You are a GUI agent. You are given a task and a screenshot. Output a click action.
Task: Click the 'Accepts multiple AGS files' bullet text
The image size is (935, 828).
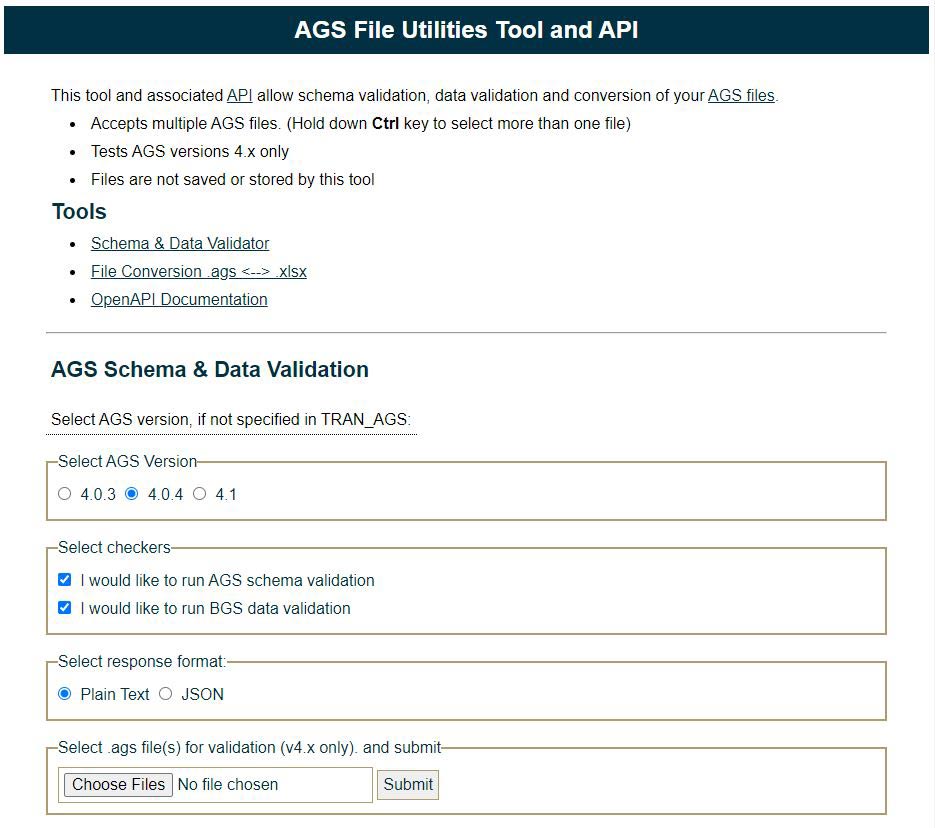pyautogui.click(x=361, y=123)
